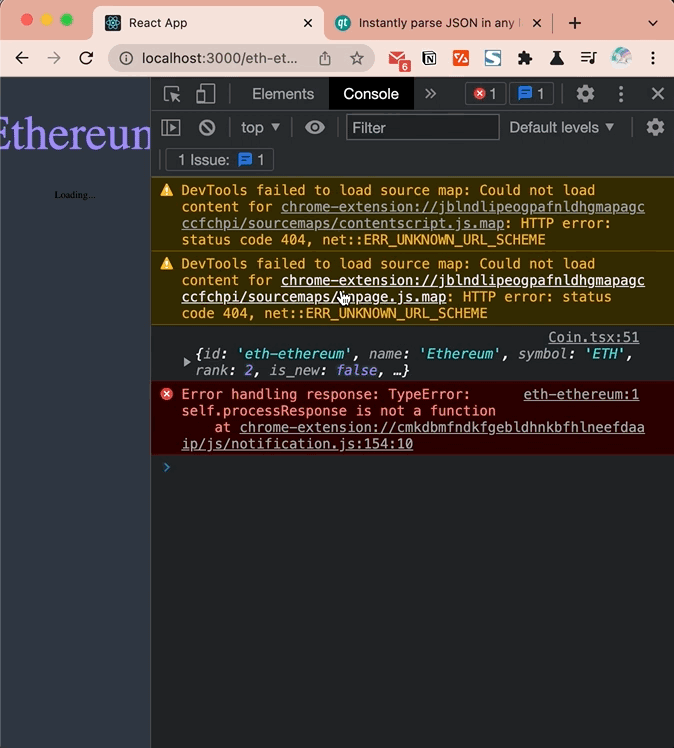Viewport: 674px width, 748px height.
Task: Click the browser forward arrow
Action: (54, 58)
